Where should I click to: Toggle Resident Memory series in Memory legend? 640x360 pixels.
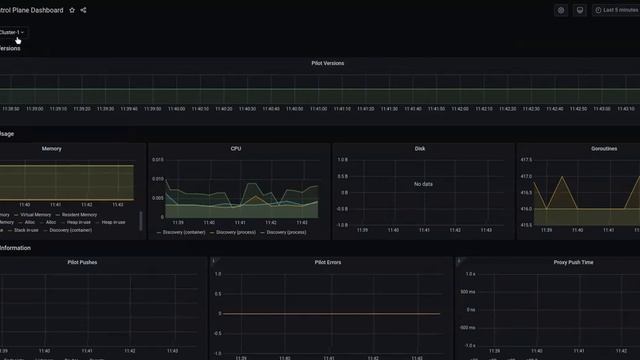79,215
